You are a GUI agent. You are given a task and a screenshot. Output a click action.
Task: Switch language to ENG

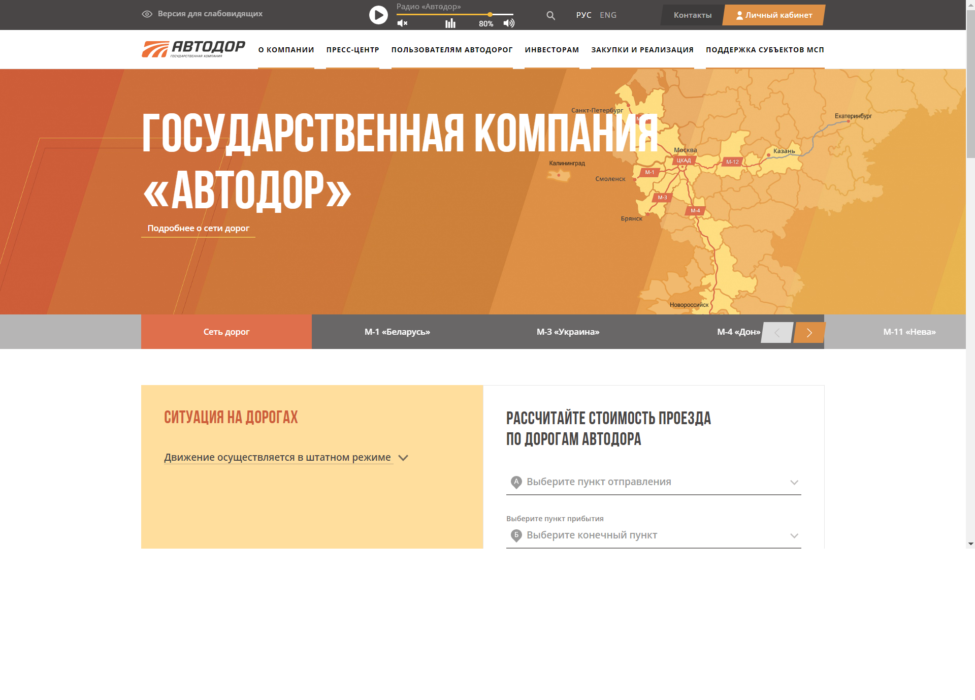(608, 14)
